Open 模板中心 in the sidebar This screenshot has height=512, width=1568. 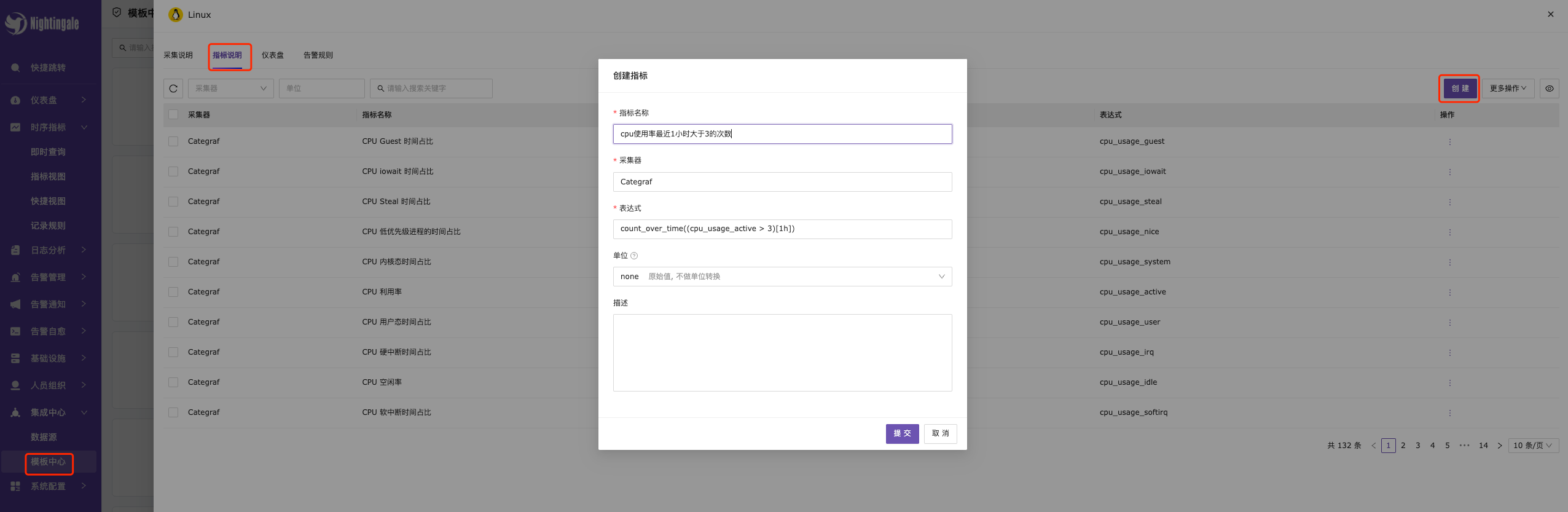pyautogui.click(x=48, y=462)
